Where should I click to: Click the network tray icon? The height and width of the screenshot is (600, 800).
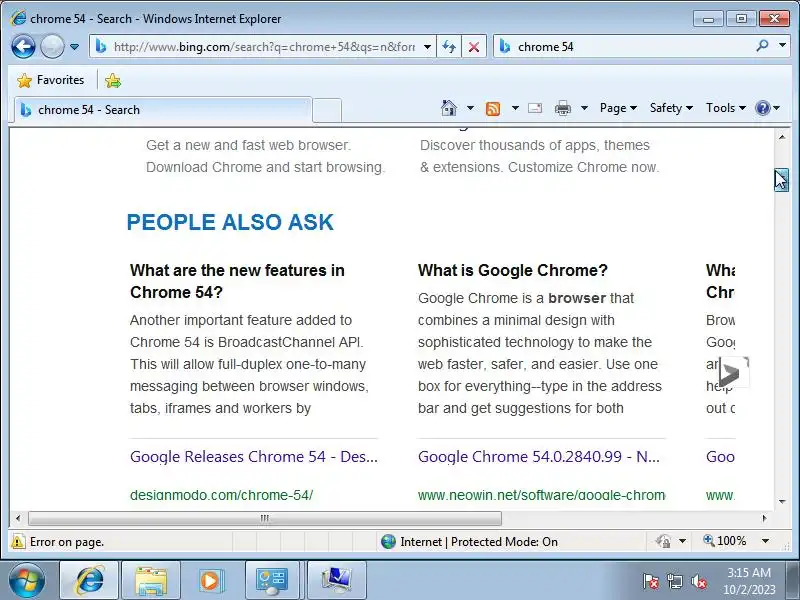pyautogui.click(x=674, y=581)
